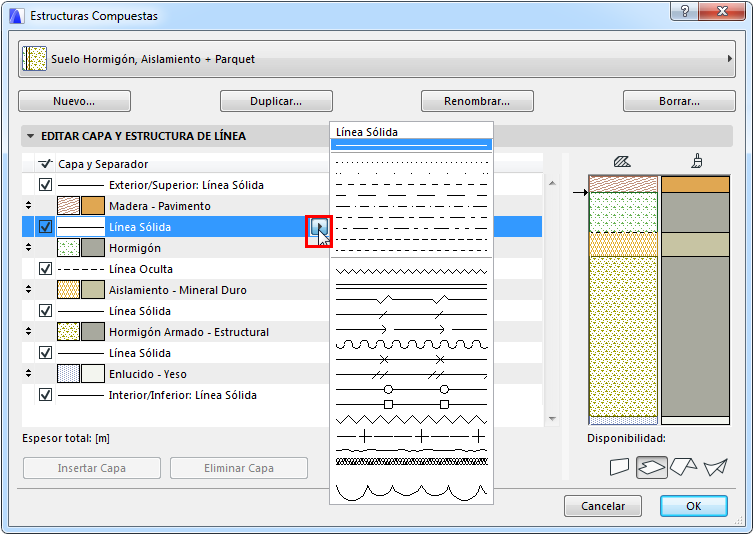
Task: Choose the solid line type in popup
Action: pyautogui.click(x=411, y=145)
